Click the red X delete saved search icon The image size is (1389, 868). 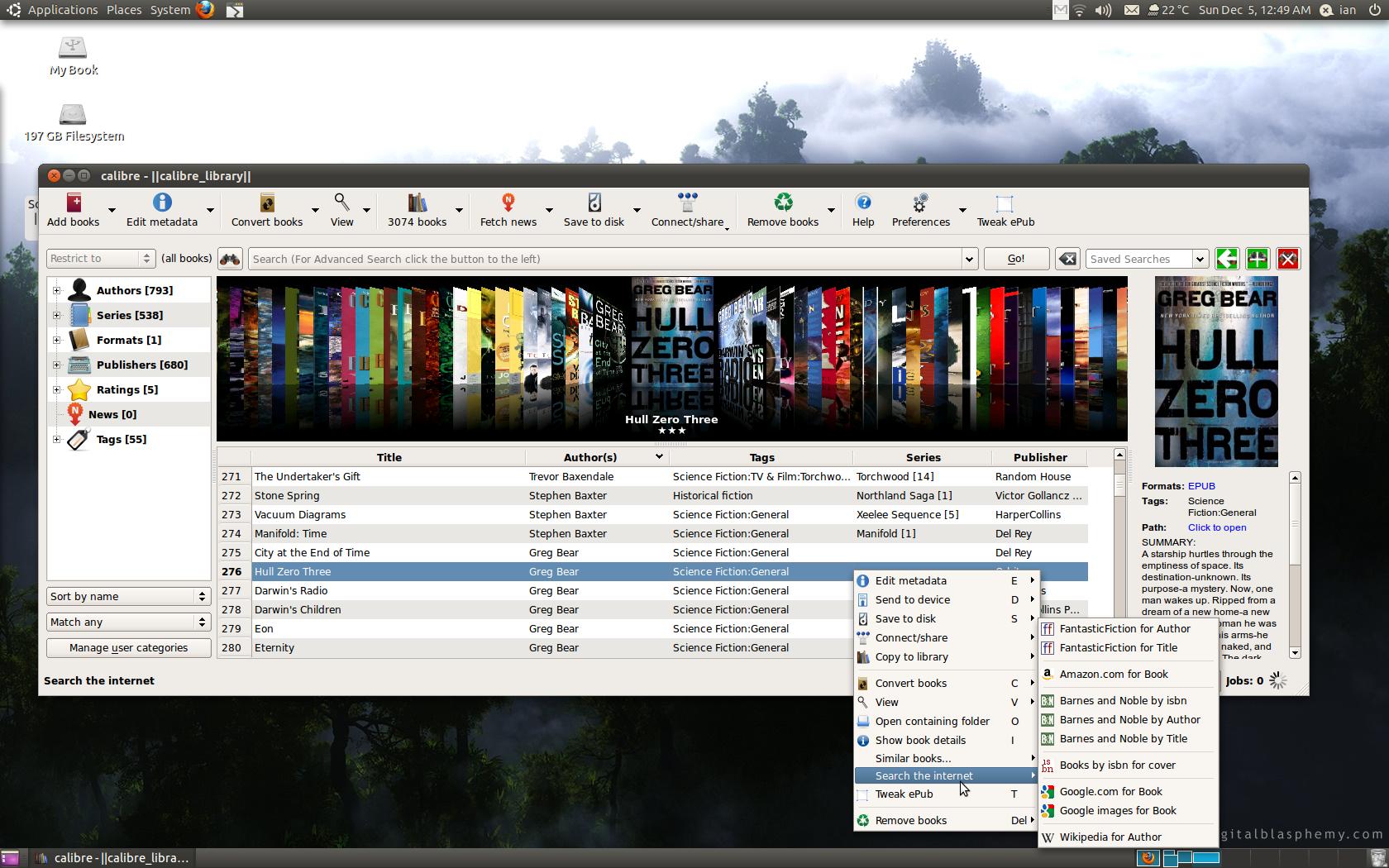(x=1288, y=259)
